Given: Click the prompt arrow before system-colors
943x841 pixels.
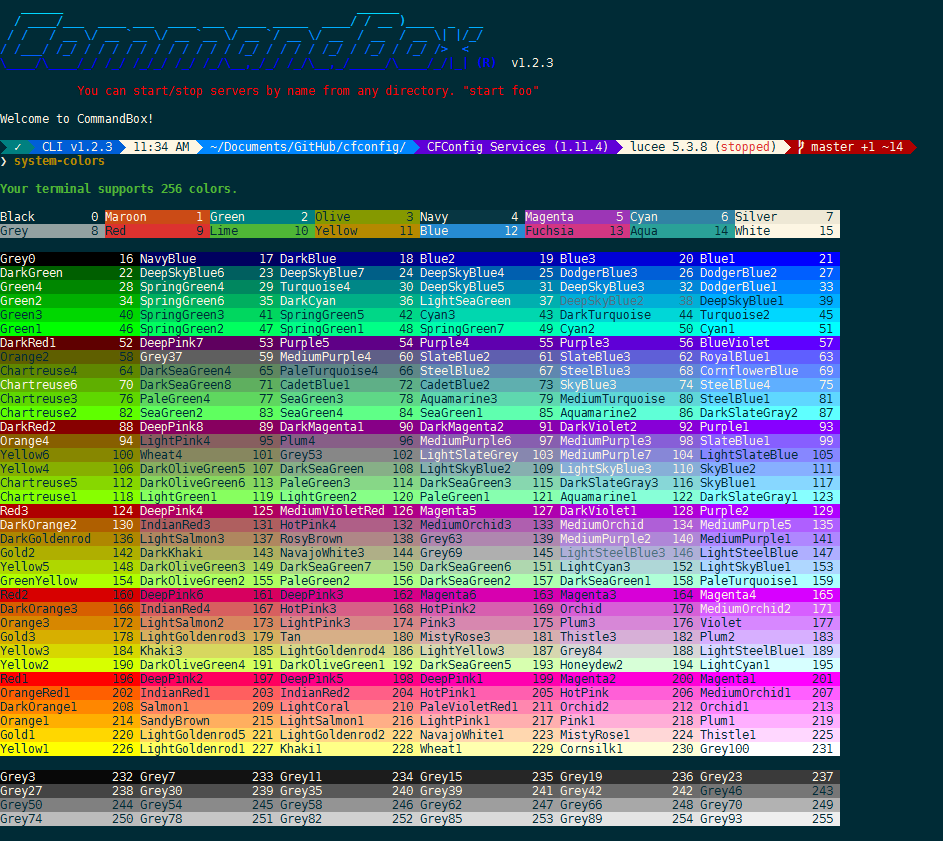Looking at the screenshot, I should (7, 160).
